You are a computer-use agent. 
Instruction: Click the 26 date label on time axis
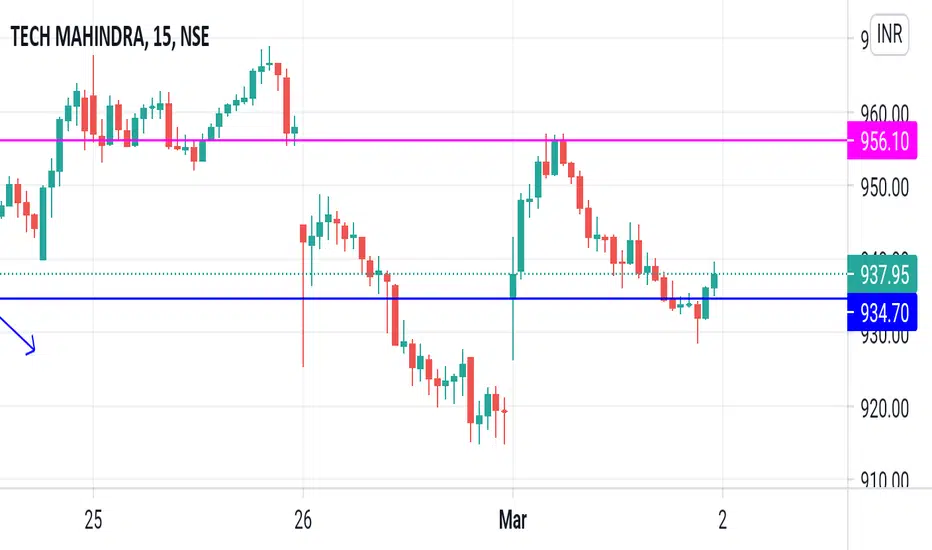coord(303,520)
